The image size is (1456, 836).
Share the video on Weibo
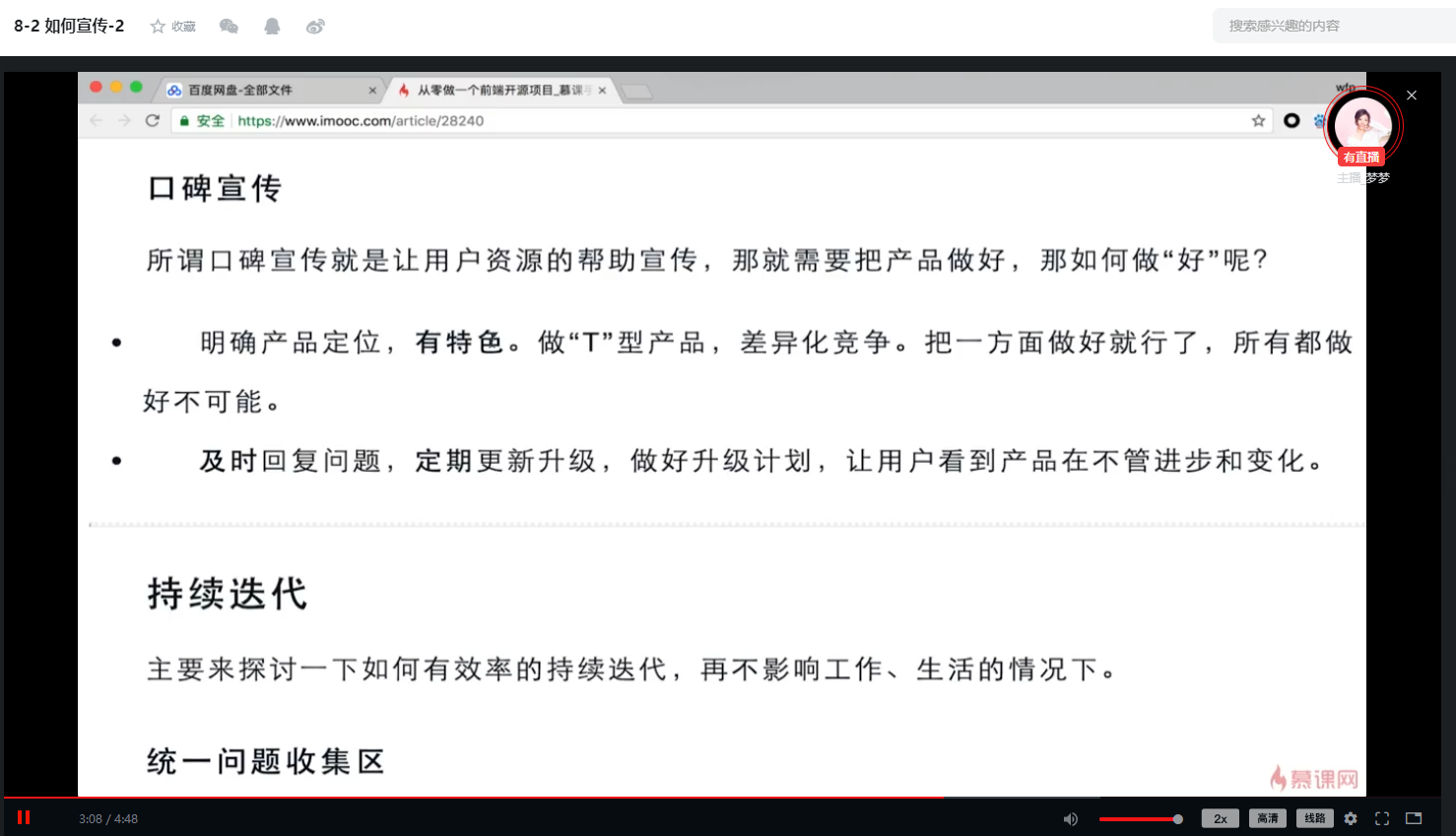315,26
